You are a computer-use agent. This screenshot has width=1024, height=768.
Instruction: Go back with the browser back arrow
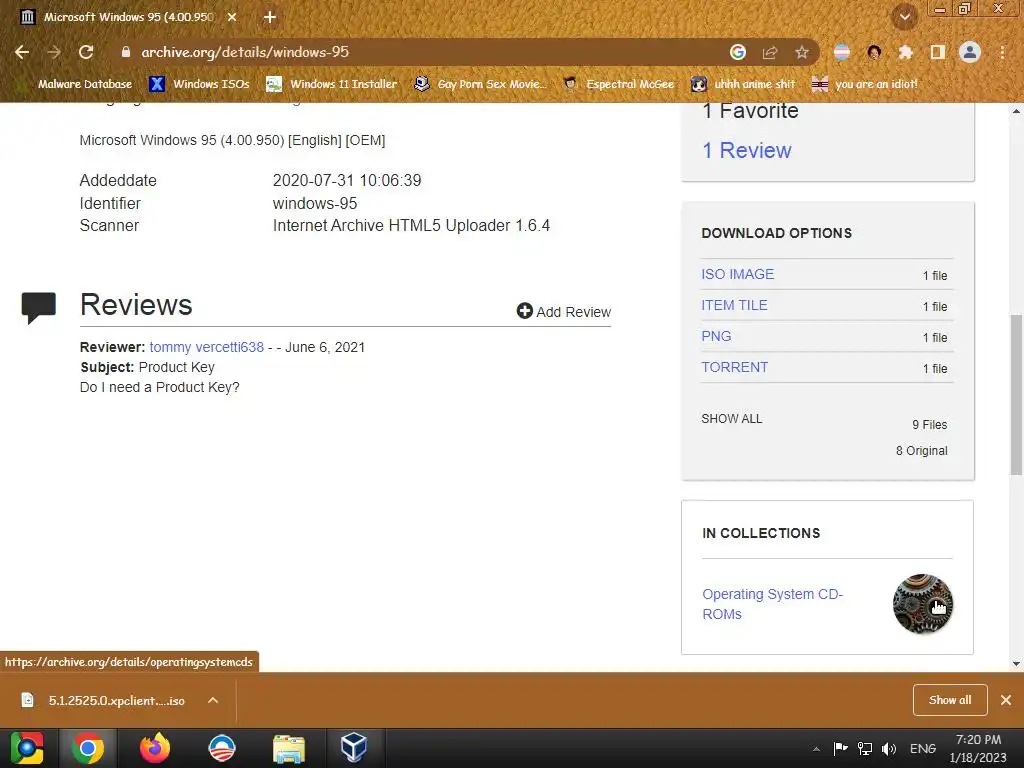[x=22, y=52]
